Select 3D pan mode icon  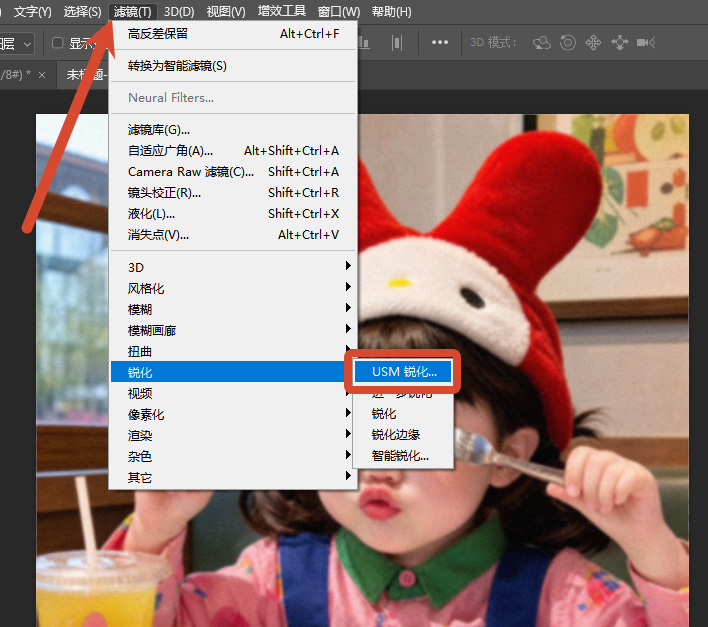coord(593,43)
